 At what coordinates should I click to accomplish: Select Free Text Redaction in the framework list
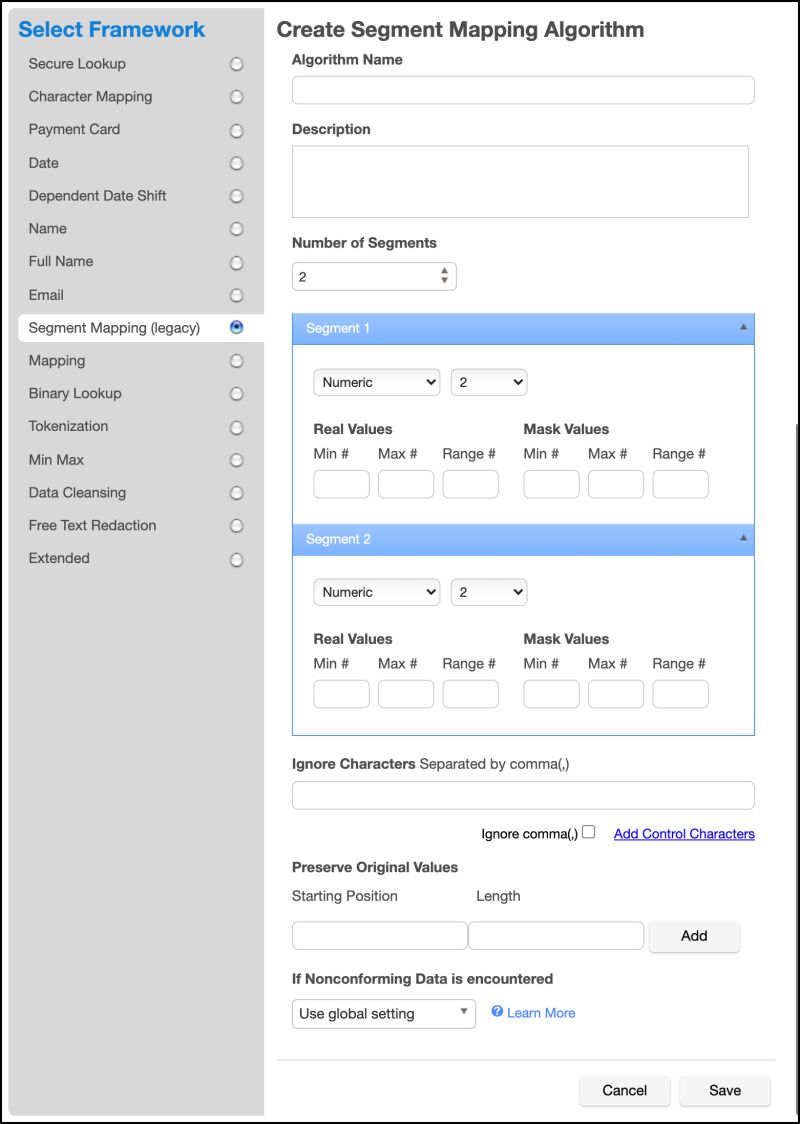[236, 525]
